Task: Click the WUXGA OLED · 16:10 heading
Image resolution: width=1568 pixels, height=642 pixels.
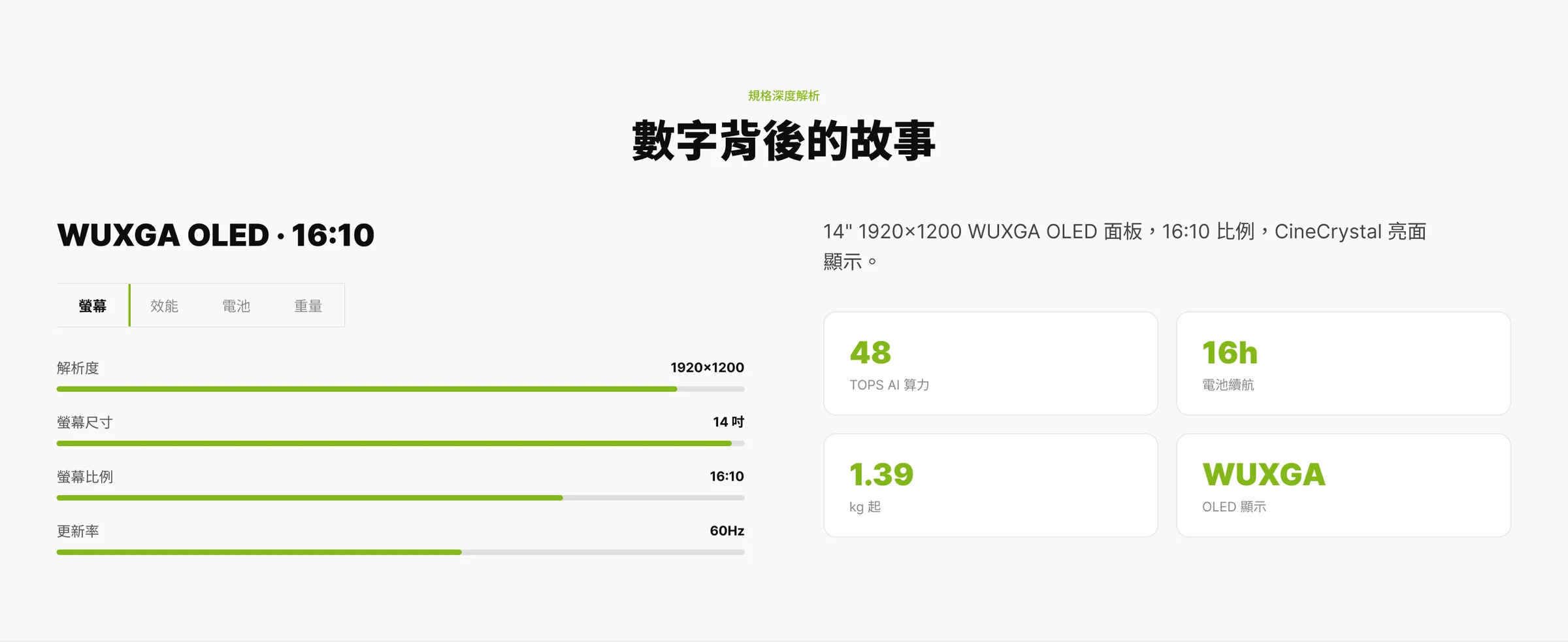Action: click(x=216, y=235)
